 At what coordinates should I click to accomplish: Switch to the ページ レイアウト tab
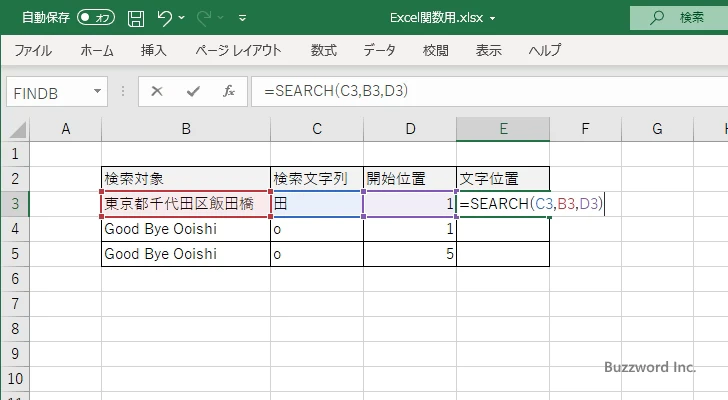click(x=238, y=50)
